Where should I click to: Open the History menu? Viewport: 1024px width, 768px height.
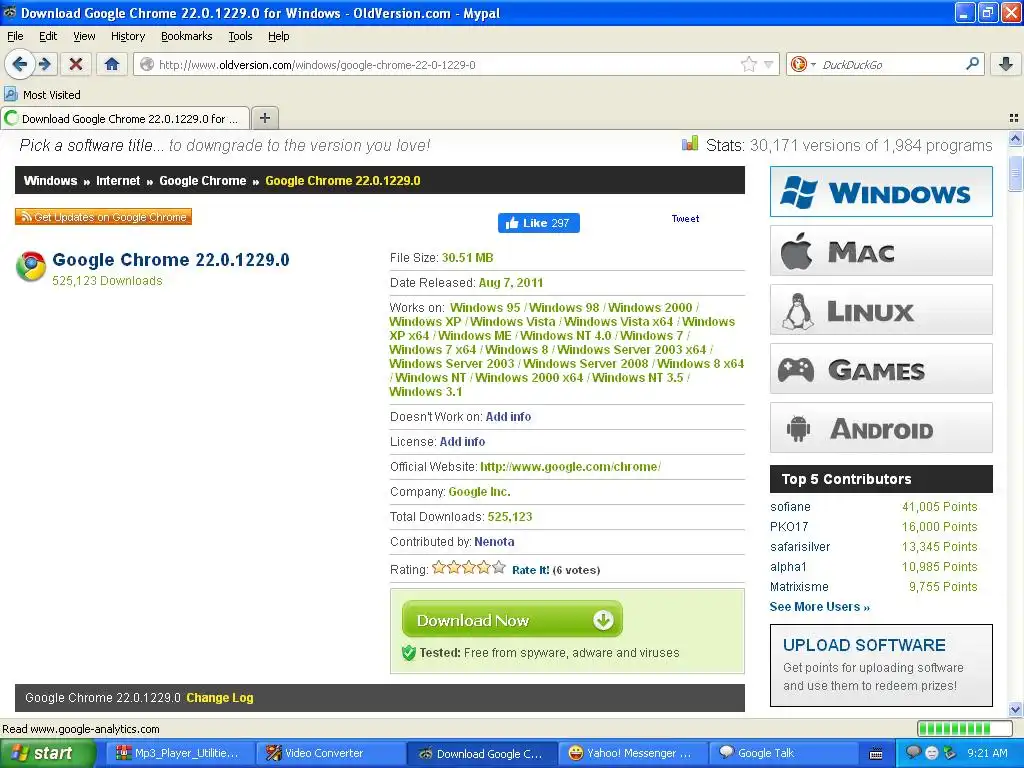(x=127, y=36)
